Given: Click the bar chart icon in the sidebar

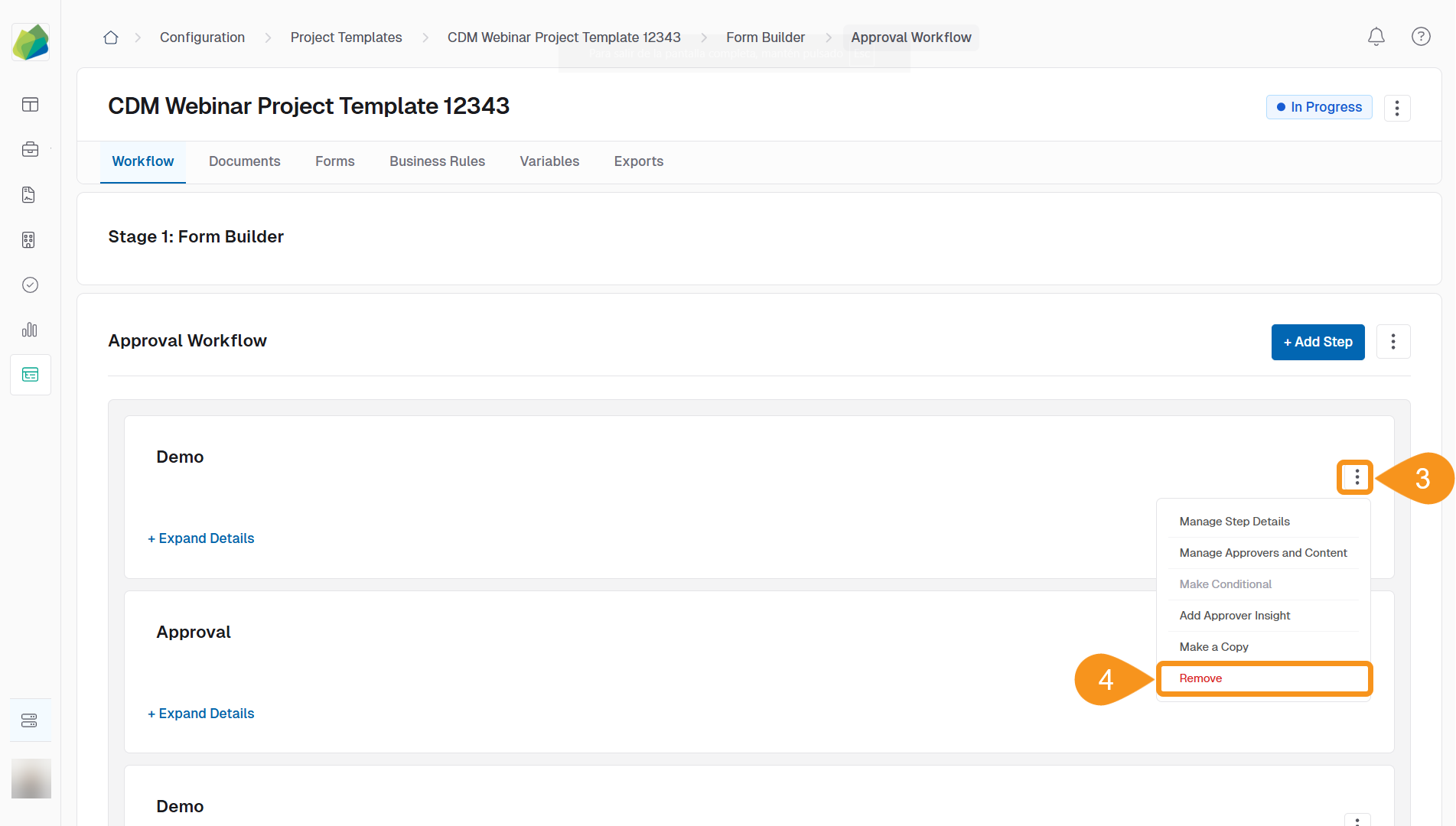Looking at the screenshot, I should [30, 330].
